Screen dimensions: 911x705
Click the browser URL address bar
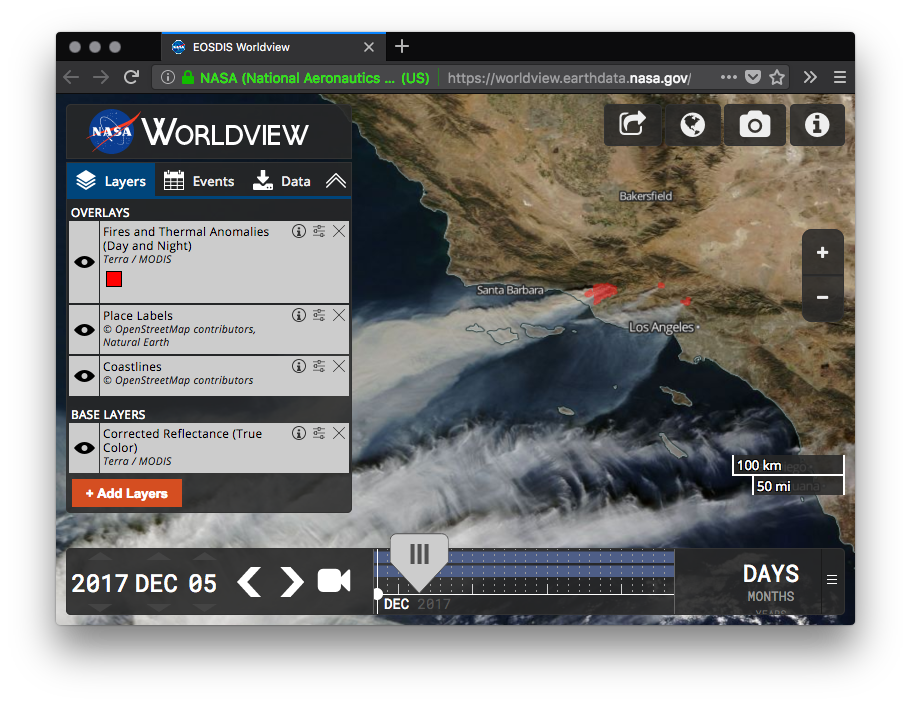point(471,77)
